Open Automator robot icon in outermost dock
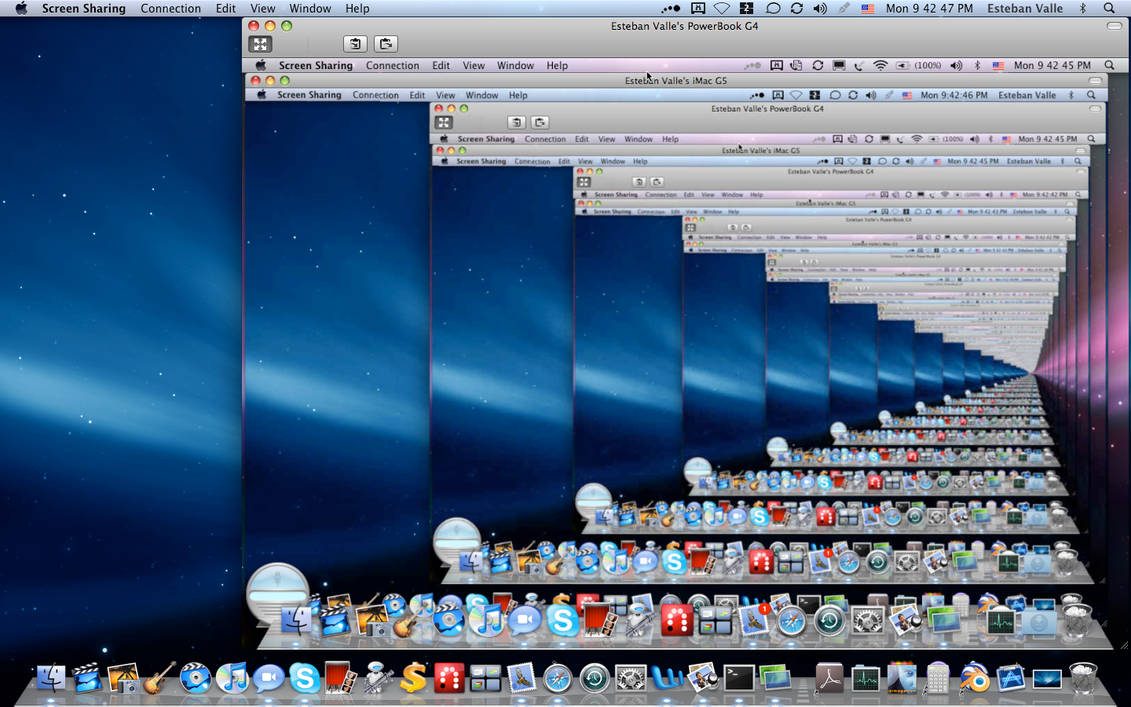Screen dimensions: 1131x707 point(377,678)
